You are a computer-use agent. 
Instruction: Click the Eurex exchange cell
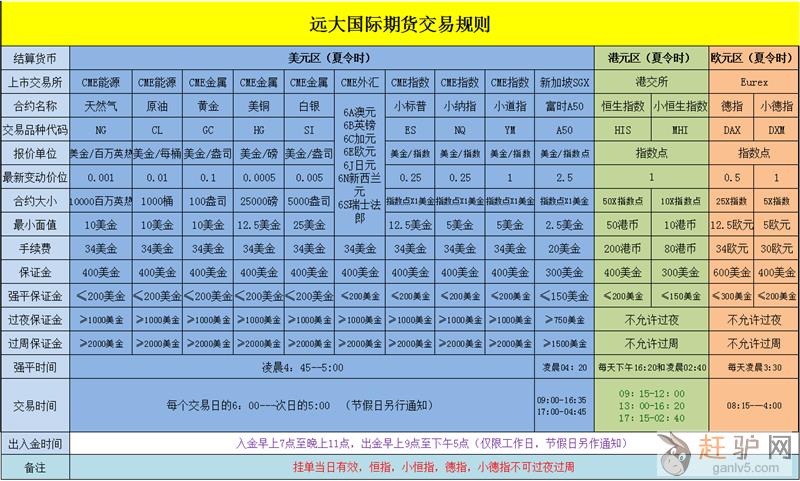tap(753, 82)
